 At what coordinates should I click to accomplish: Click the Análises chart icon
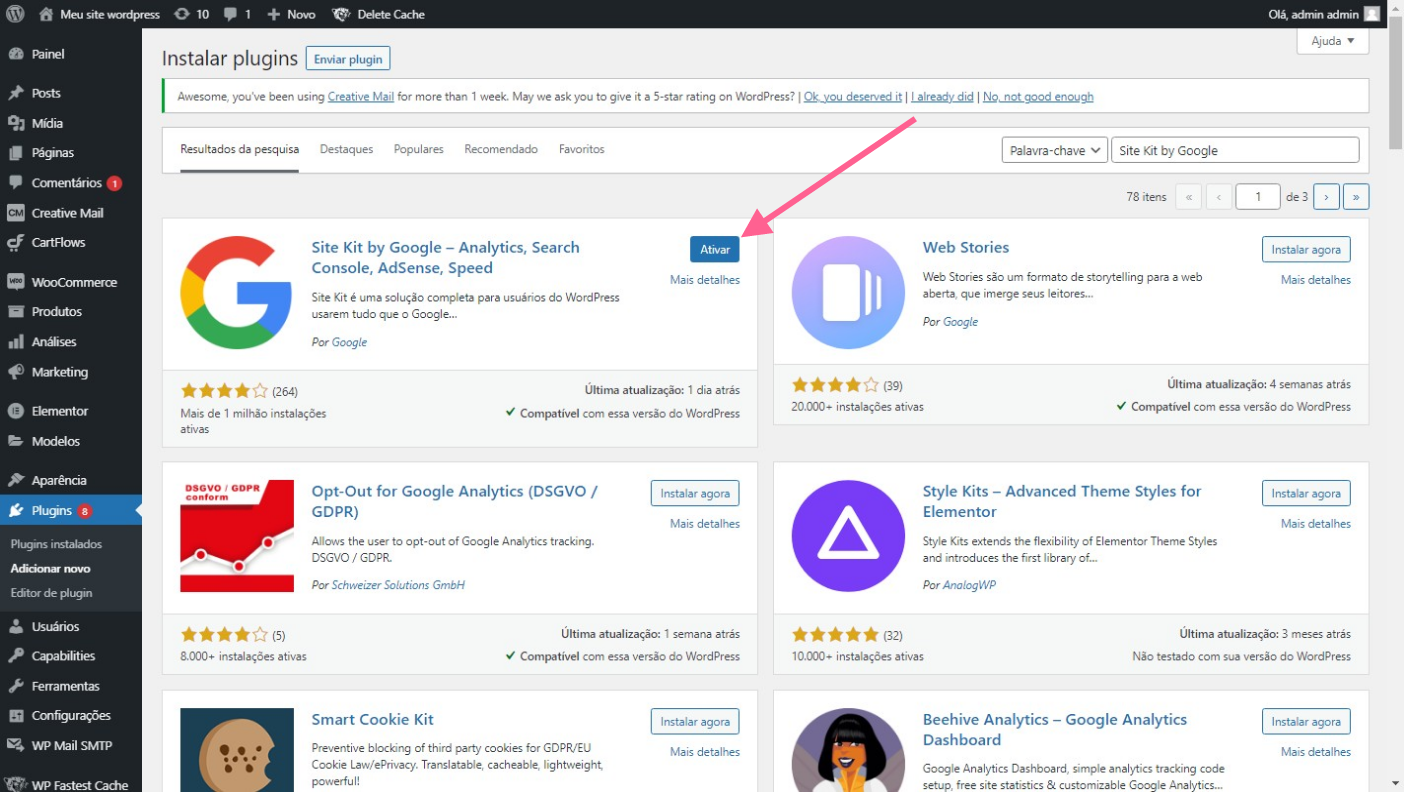pyautogui.click(x=15, y=342)
